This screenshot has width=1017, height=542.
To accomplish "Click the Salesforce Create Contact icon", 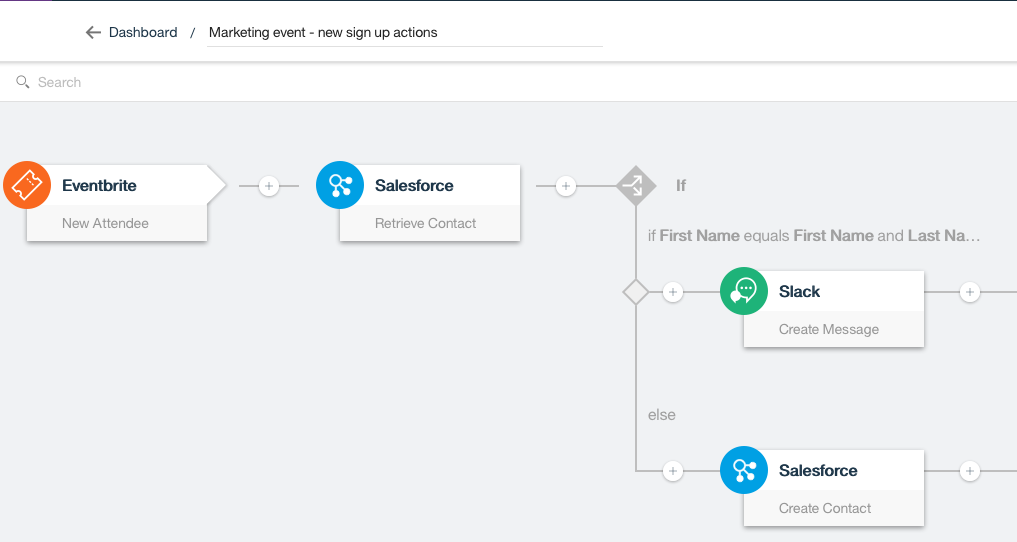I will pyautogui.click(x=744, y=470).
